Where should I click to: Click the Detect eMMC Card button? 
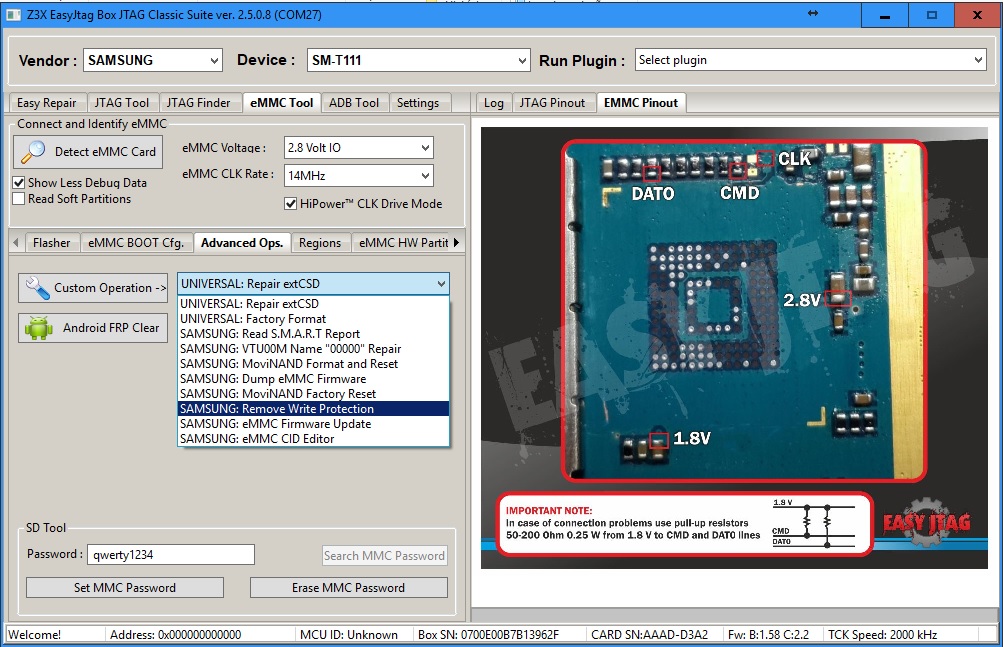coord(88,152)
